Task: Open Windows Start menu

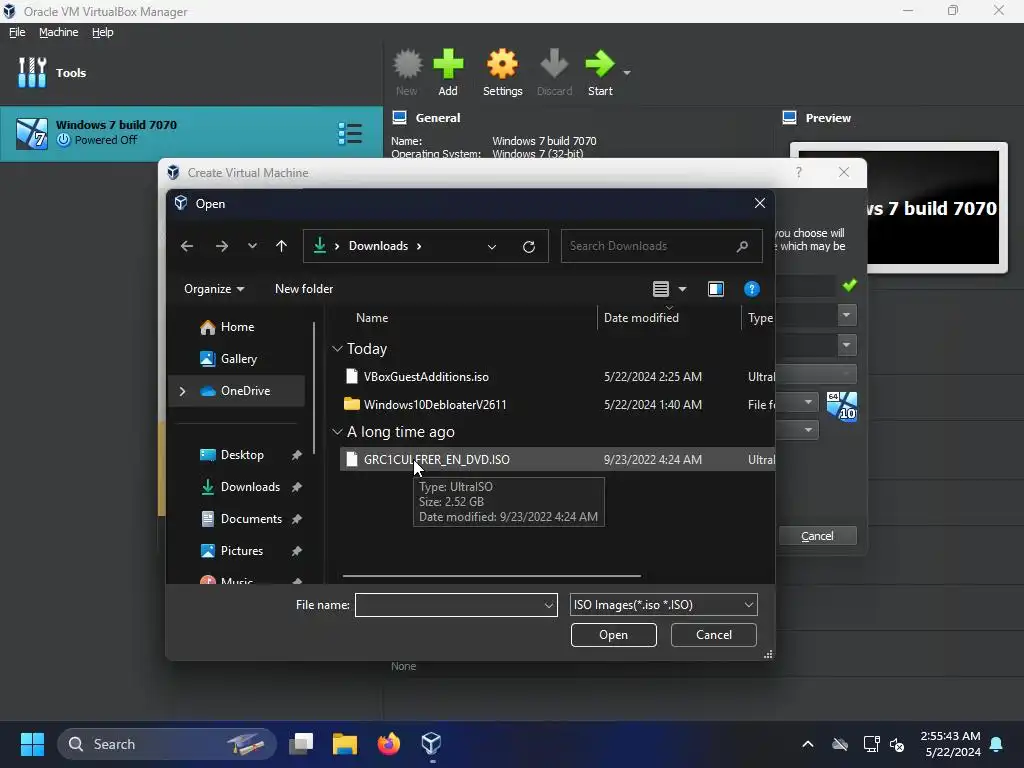Action: pyautogui.click(x=32, y=744)
